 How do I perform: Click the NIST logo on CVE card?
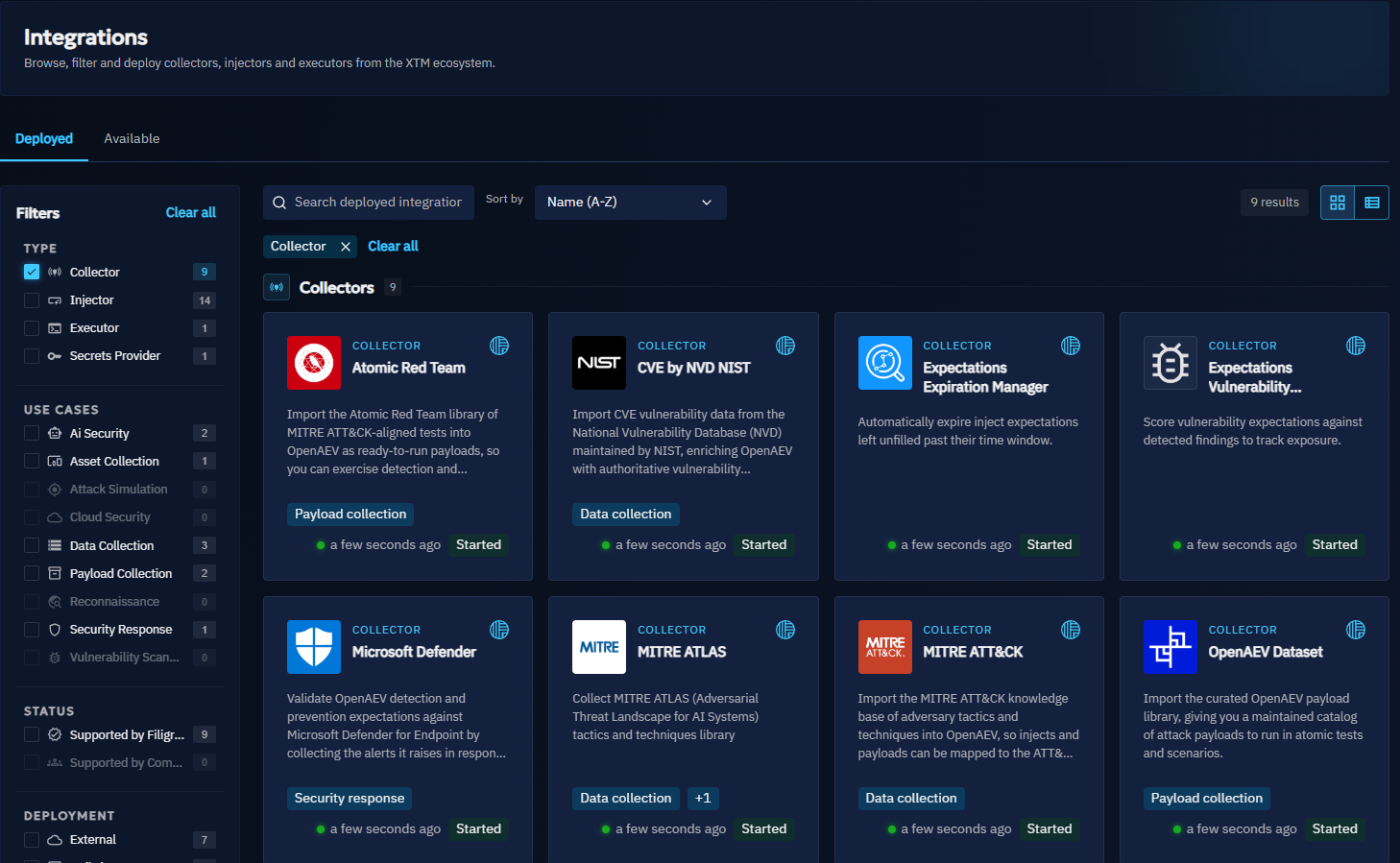click(x=599, y=363)
